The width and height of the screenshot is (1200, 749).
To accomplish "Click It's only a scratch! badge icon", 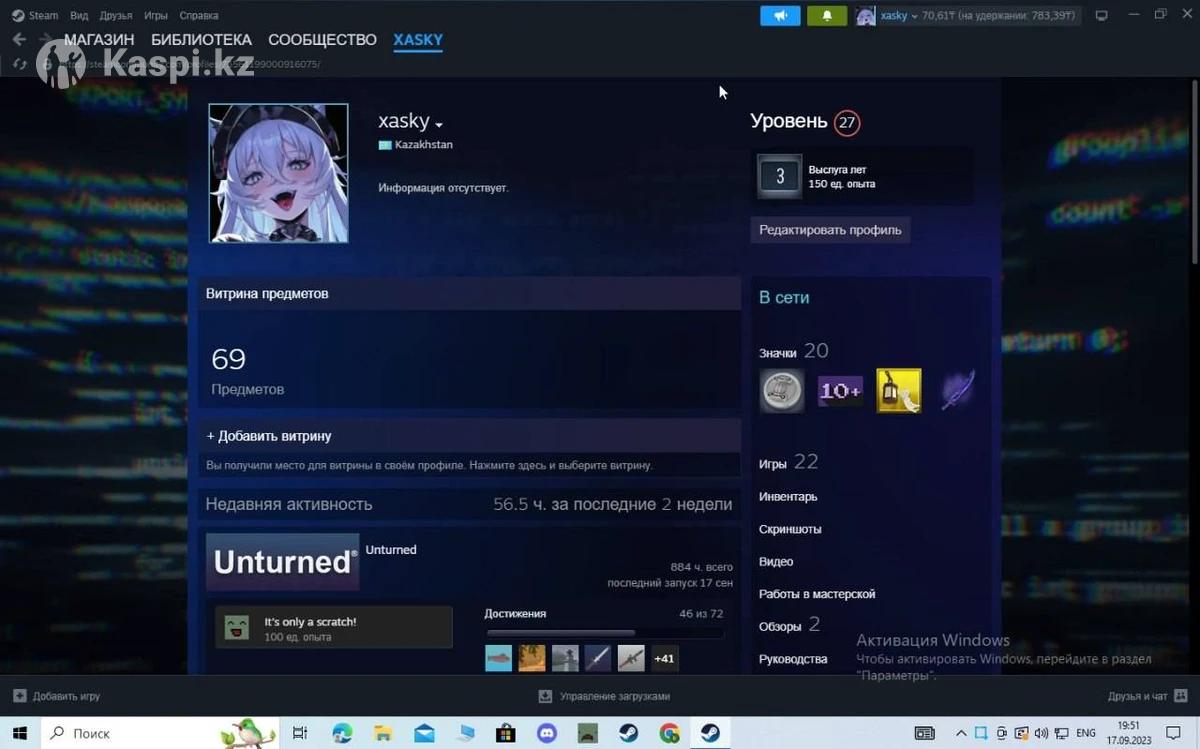I will (237, 628).
